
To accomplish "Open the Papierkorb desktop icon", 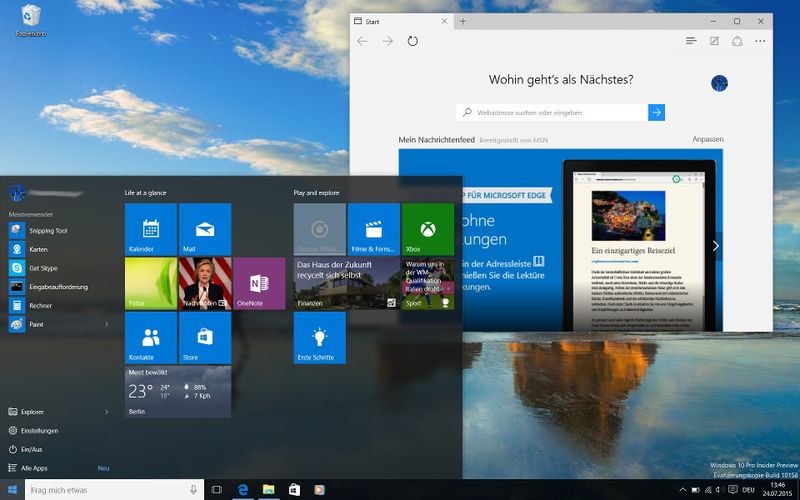I will click(31, 20).
